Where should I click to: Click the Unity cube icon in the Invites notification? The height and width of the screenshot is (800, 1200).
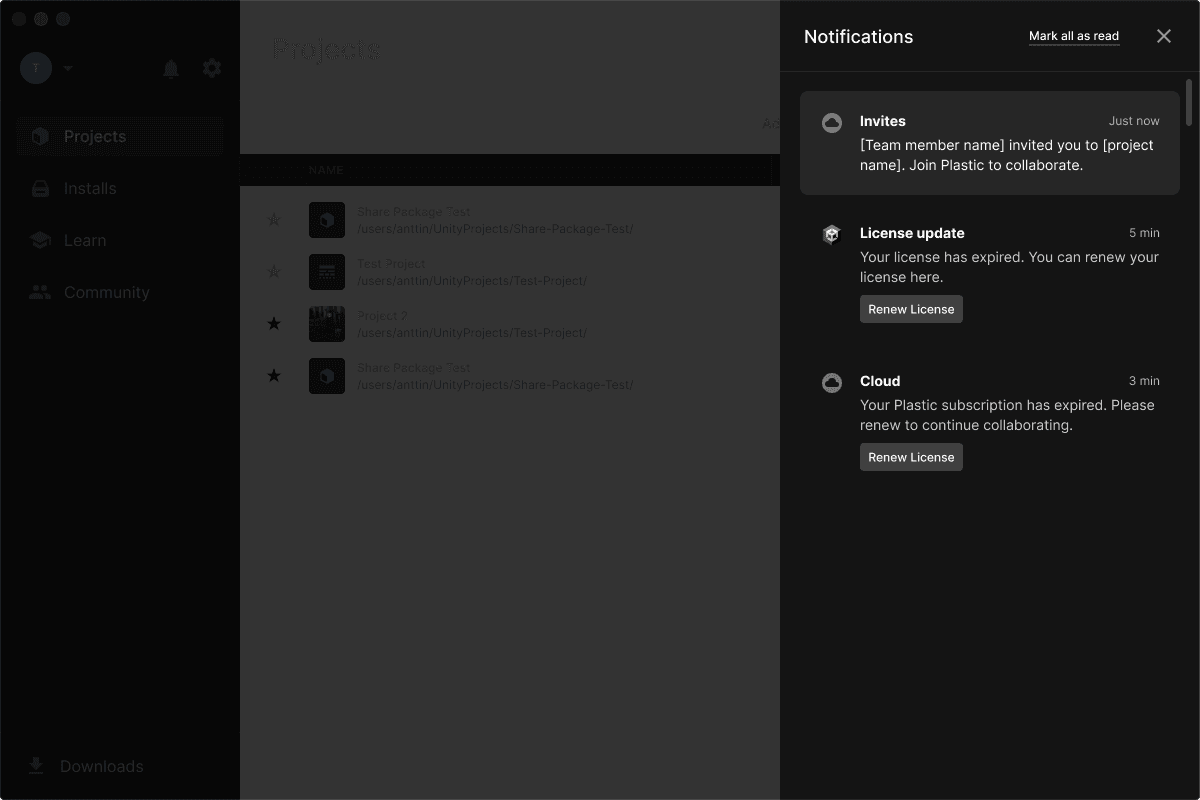click(832, 122)
